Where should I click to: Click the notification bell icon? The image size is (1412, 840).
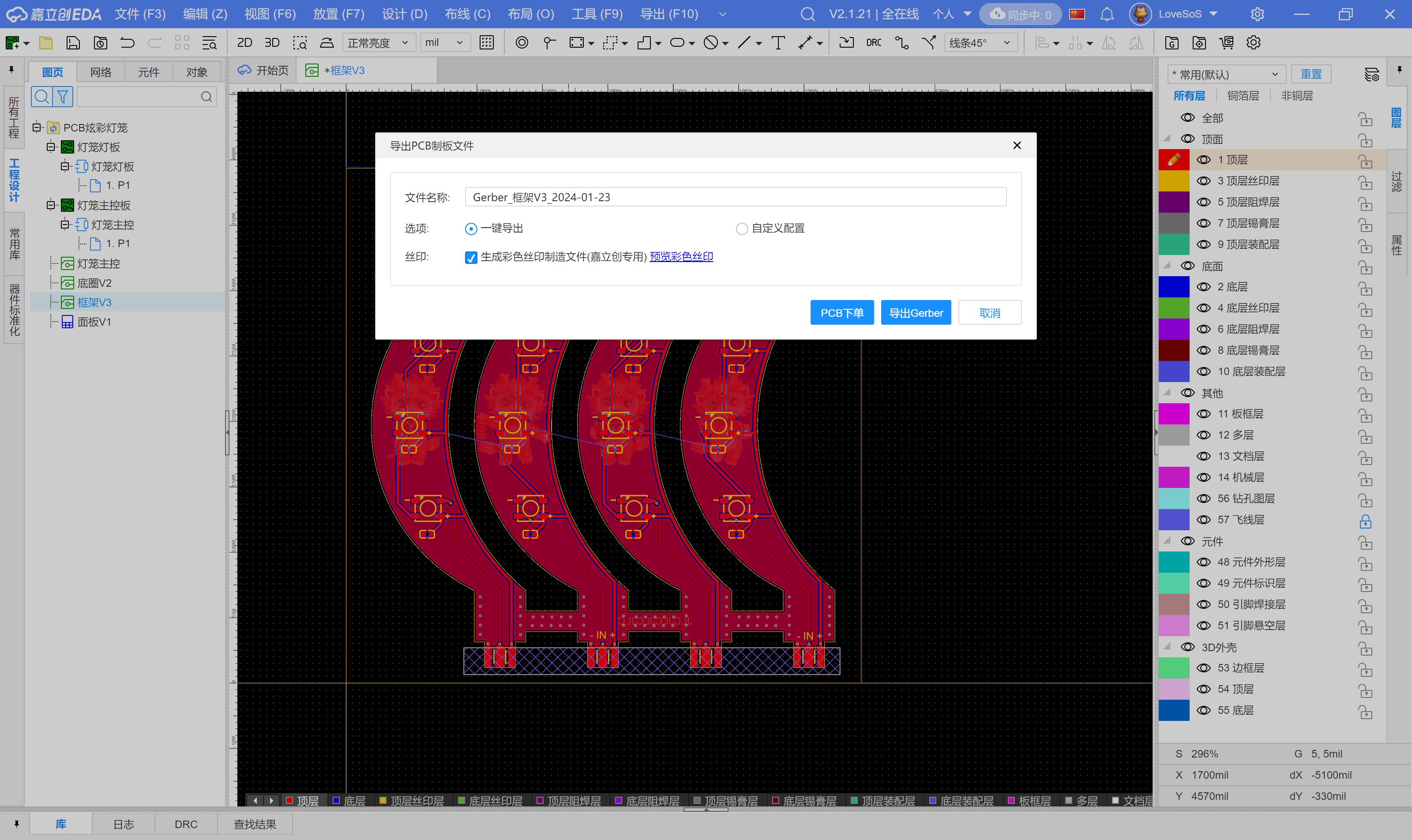[1106, 14]
